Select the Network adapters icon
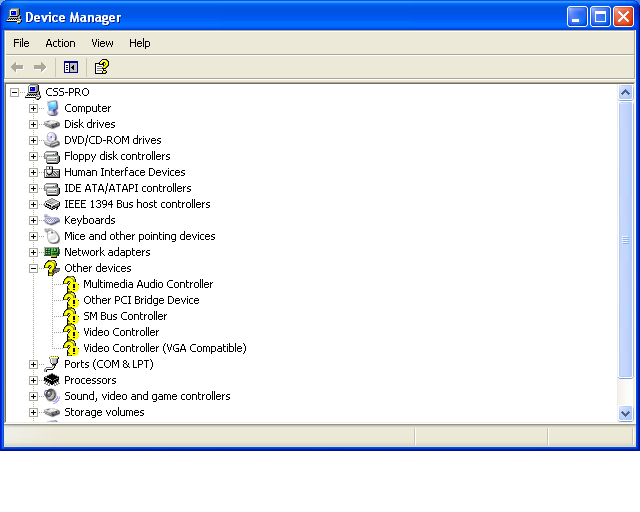The image size is (640, 512). [52, 252]
